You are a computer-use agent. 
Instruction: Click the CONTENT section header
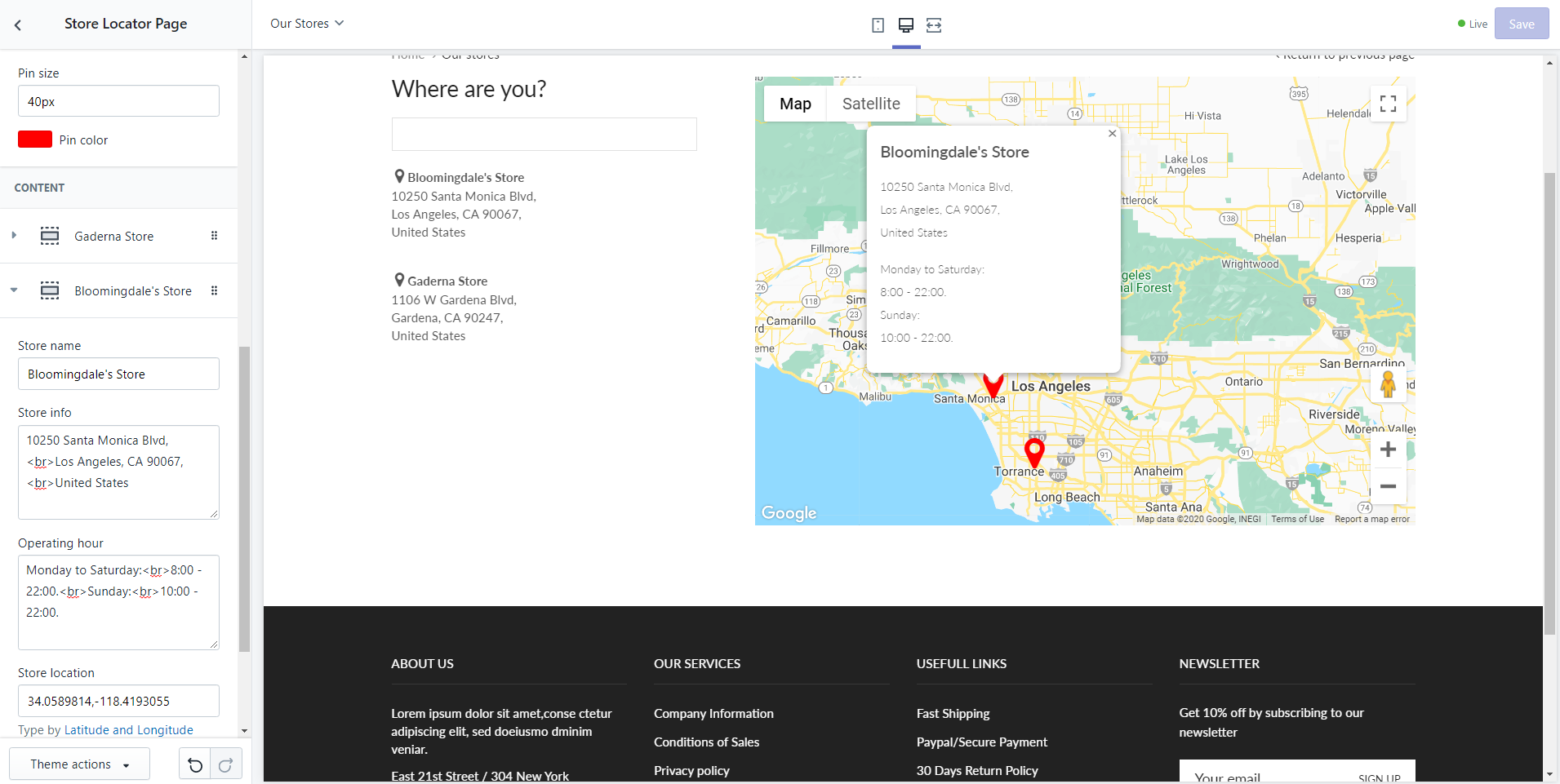pyautogui.click(x=39, y=188)
